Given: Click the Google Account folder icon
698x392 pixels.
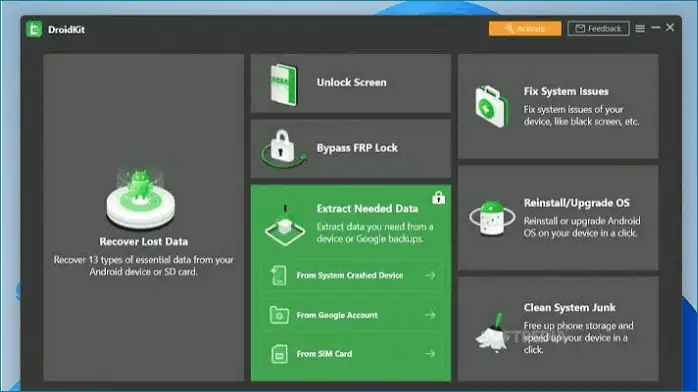Looking at the screenshot, I should 279,315.
